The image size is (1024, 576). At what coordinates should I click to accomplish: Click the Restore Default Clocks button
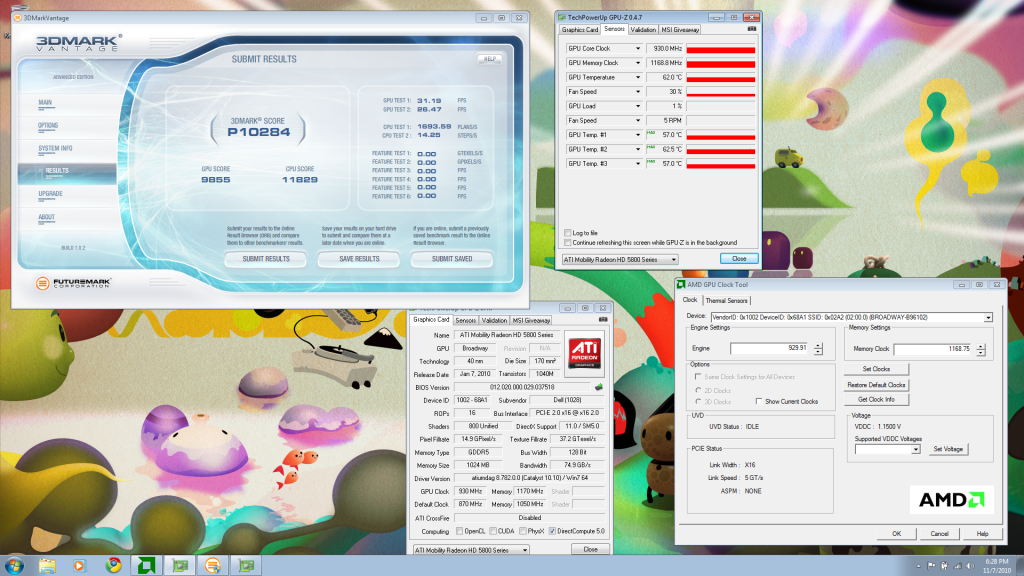(x=876, y=385)
